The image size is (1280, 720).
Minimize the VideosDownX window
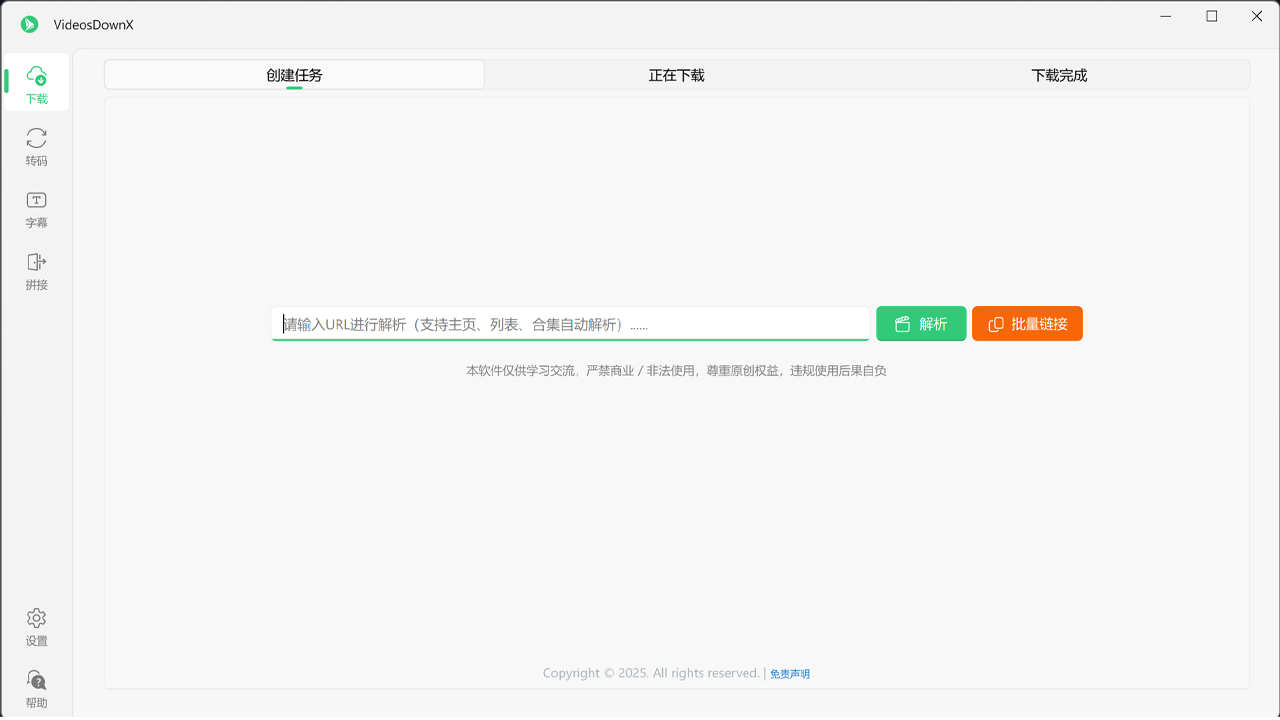[1165, 16]
